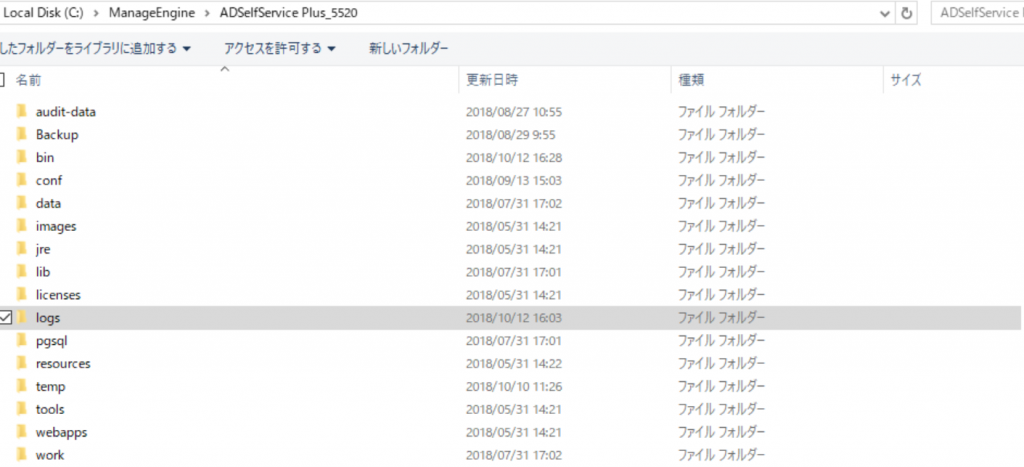
Task: Click the images folder icon
Action: pyautogui.click(x=22, y=225)
